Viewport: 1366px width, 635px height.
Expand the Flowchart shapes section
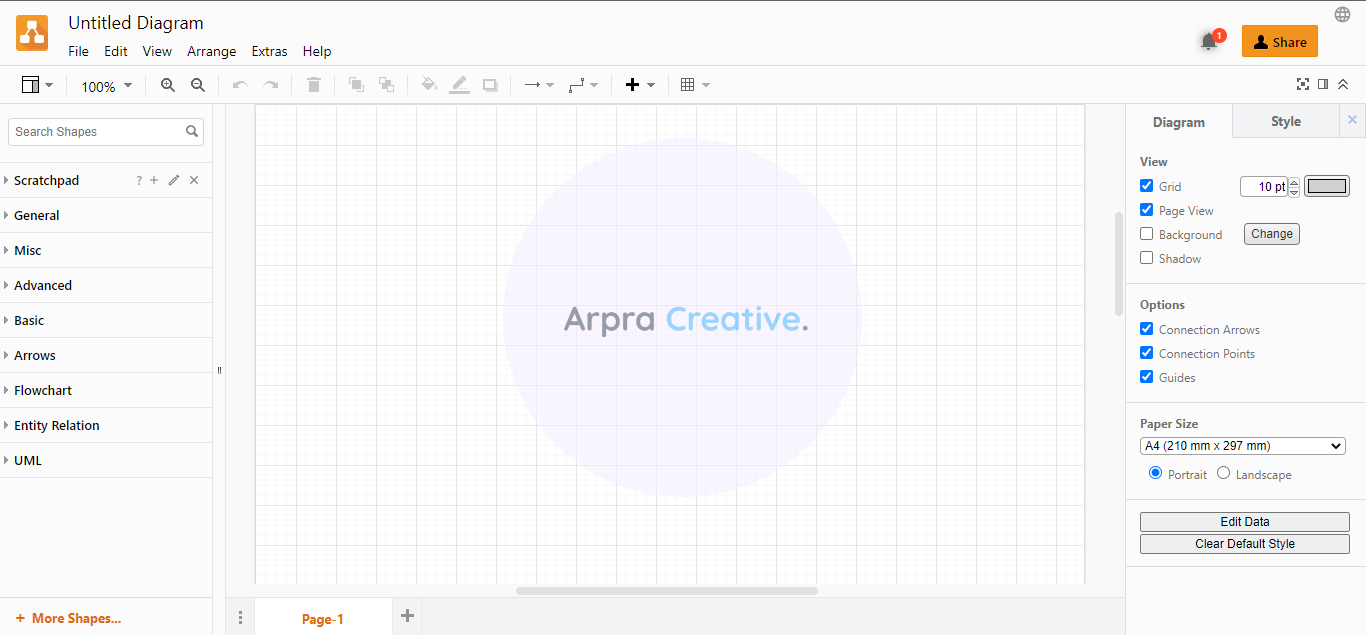43,391
